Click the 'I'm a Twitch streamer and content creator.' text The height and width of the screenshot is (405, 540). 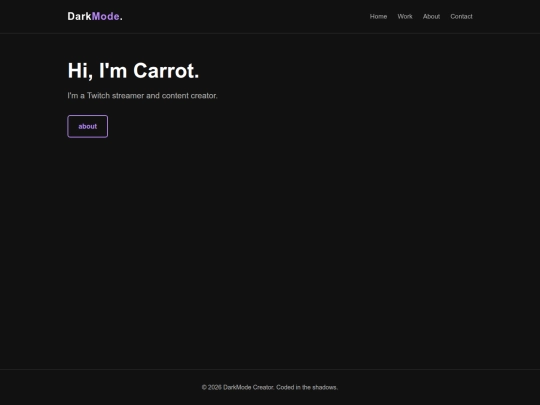pos(142,96)
